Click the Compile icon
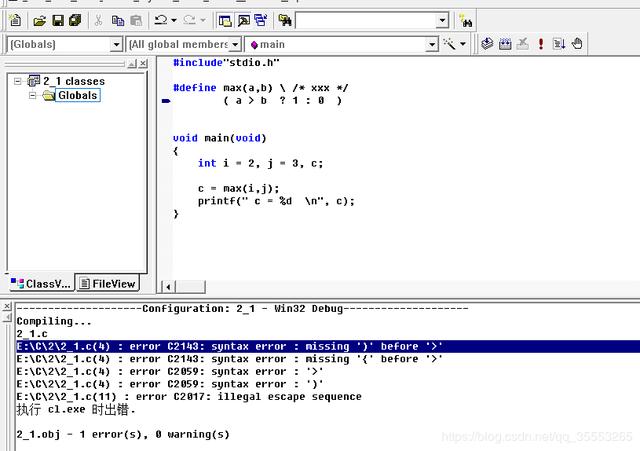 [x=487, y=44]
